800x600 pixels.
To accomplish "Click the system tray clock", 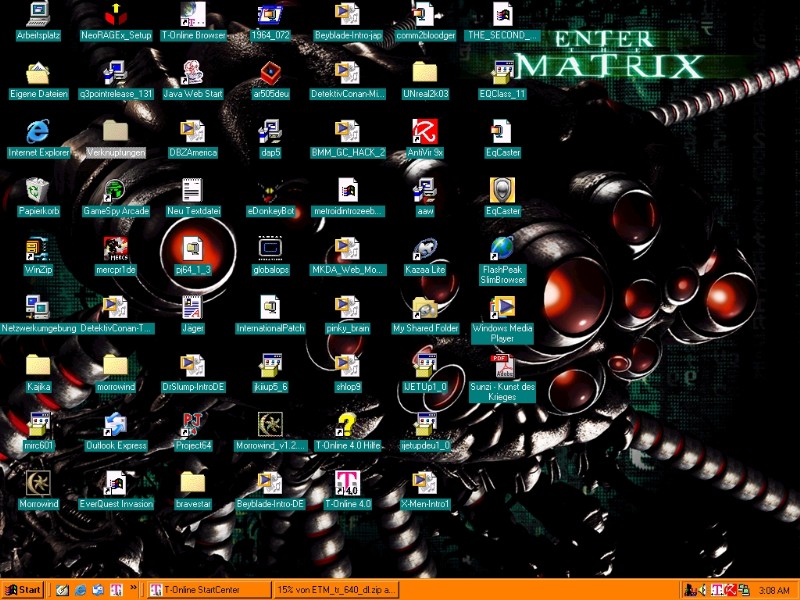I will [x=774, y=590].
